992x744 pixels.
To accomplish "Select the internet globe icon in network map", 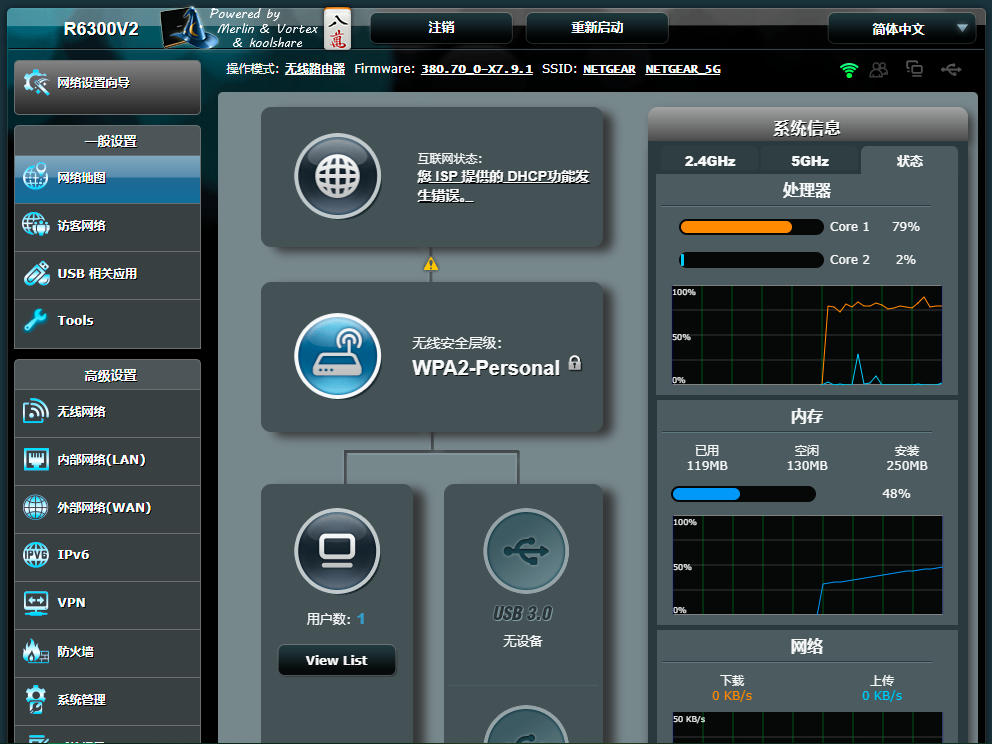I will [x=337, y=176].
